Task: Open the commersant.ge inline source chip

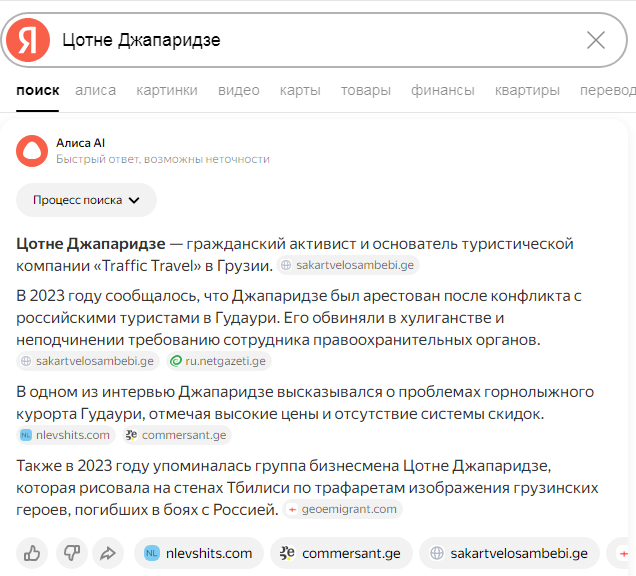Action: tap(177, 435)
